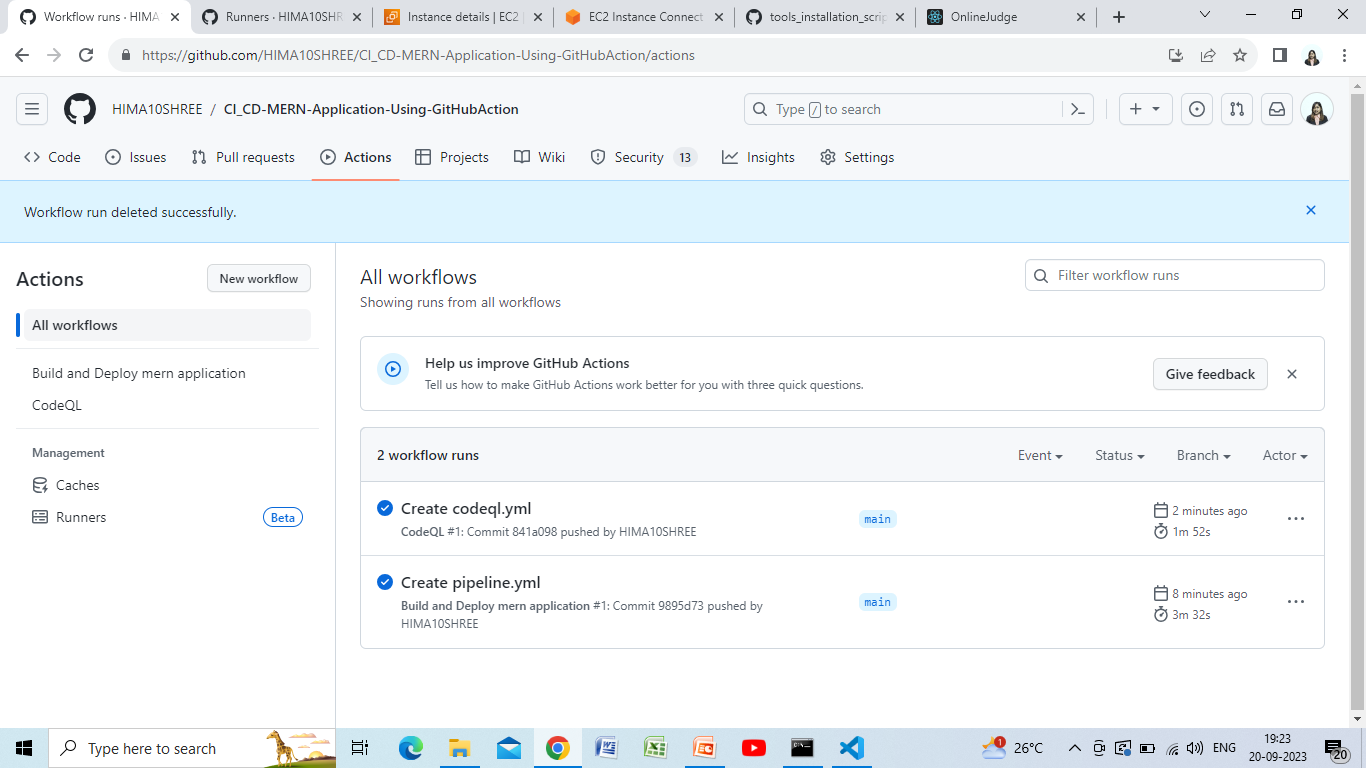Open the repository Settings tab
The width and height of the screenshot is (1366, 768).
click(x=857, y=157)
